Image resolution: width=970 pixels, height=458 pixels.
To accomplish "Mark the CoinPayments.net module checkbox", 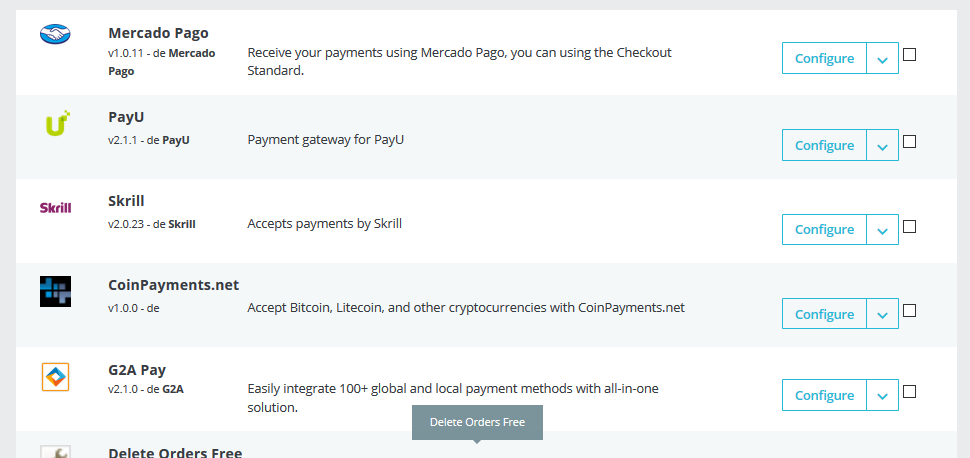I will 909,310.
